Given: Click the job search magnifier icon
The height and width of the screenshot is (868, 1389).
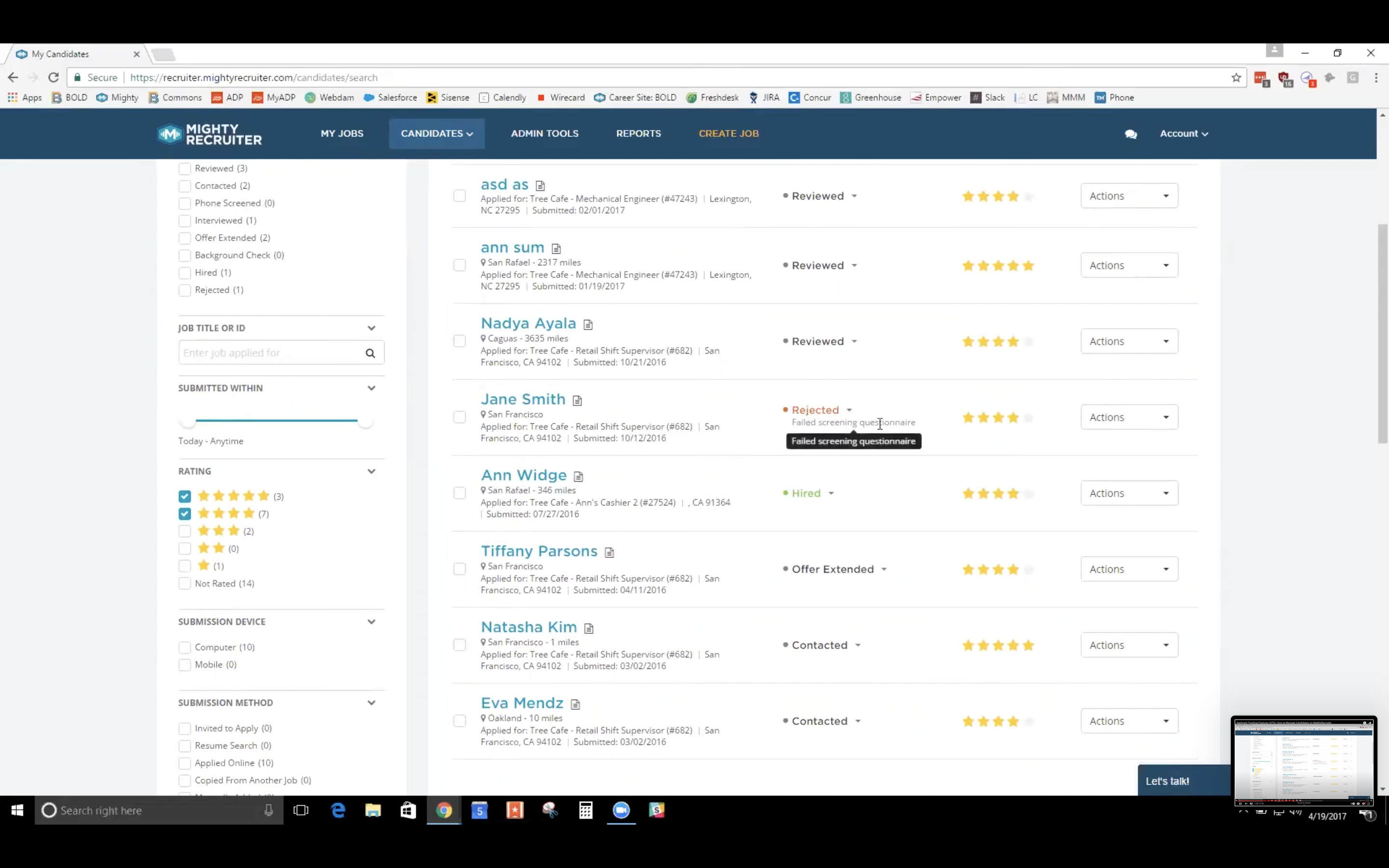Looking at the screenshot, I should pyautogui.click(x=370, y=353).
